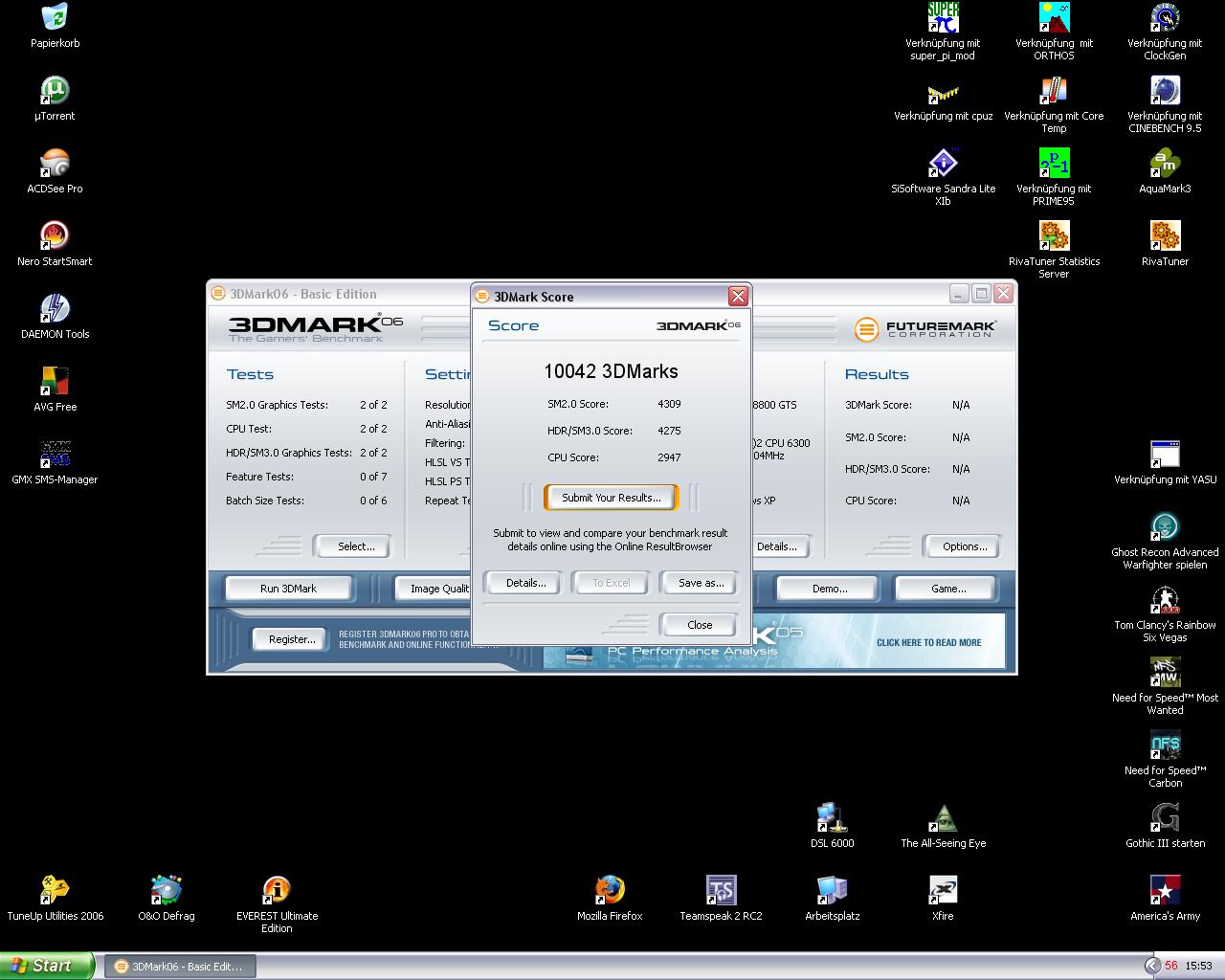The height and width of the screenshot is (980, 1225).
Task: Launch the Xfire shortcut
Action: 943,891
